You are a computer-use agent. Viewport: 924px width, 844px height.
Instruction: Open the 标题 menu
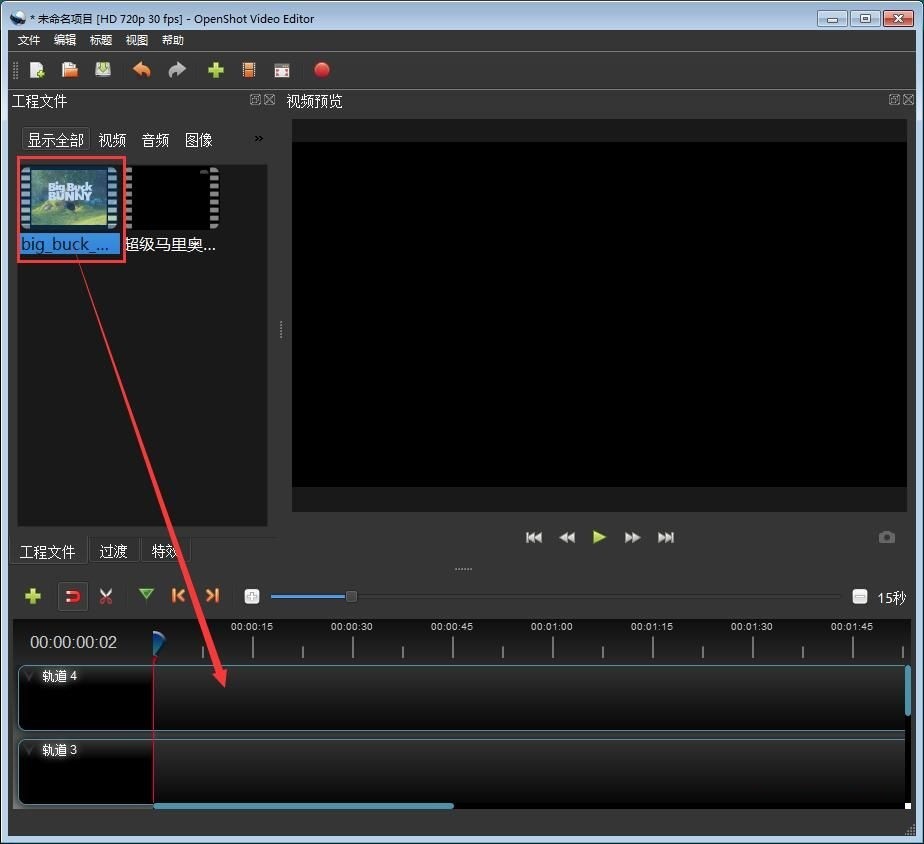coord(101,40)
